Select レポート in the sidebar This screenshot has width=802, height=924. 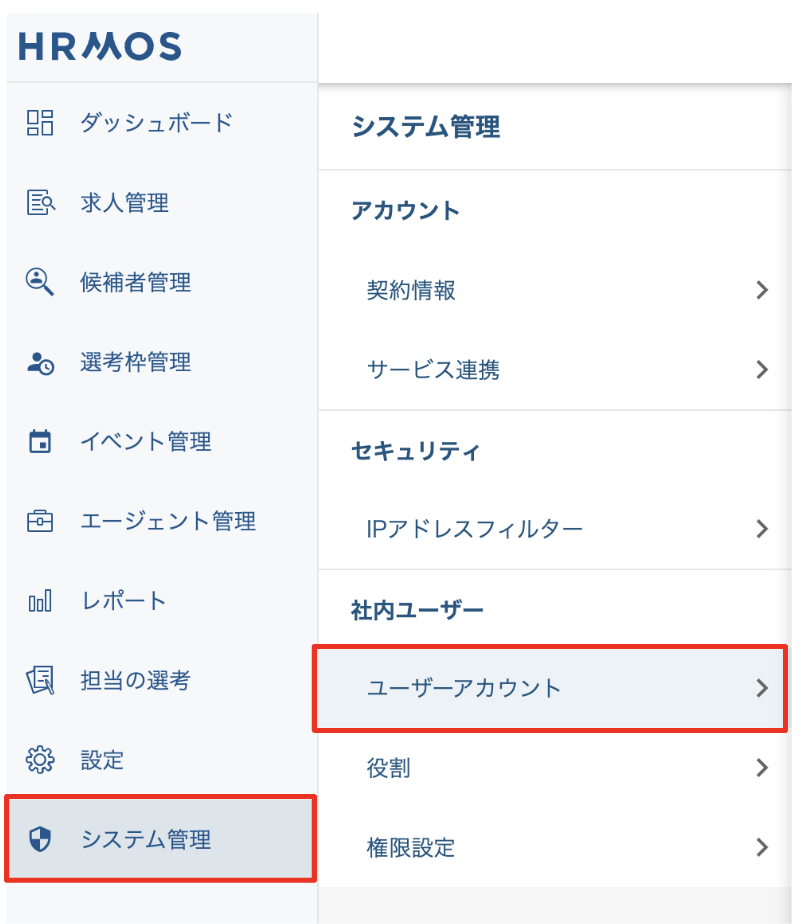pyautogui.click(x=123, y=601)
